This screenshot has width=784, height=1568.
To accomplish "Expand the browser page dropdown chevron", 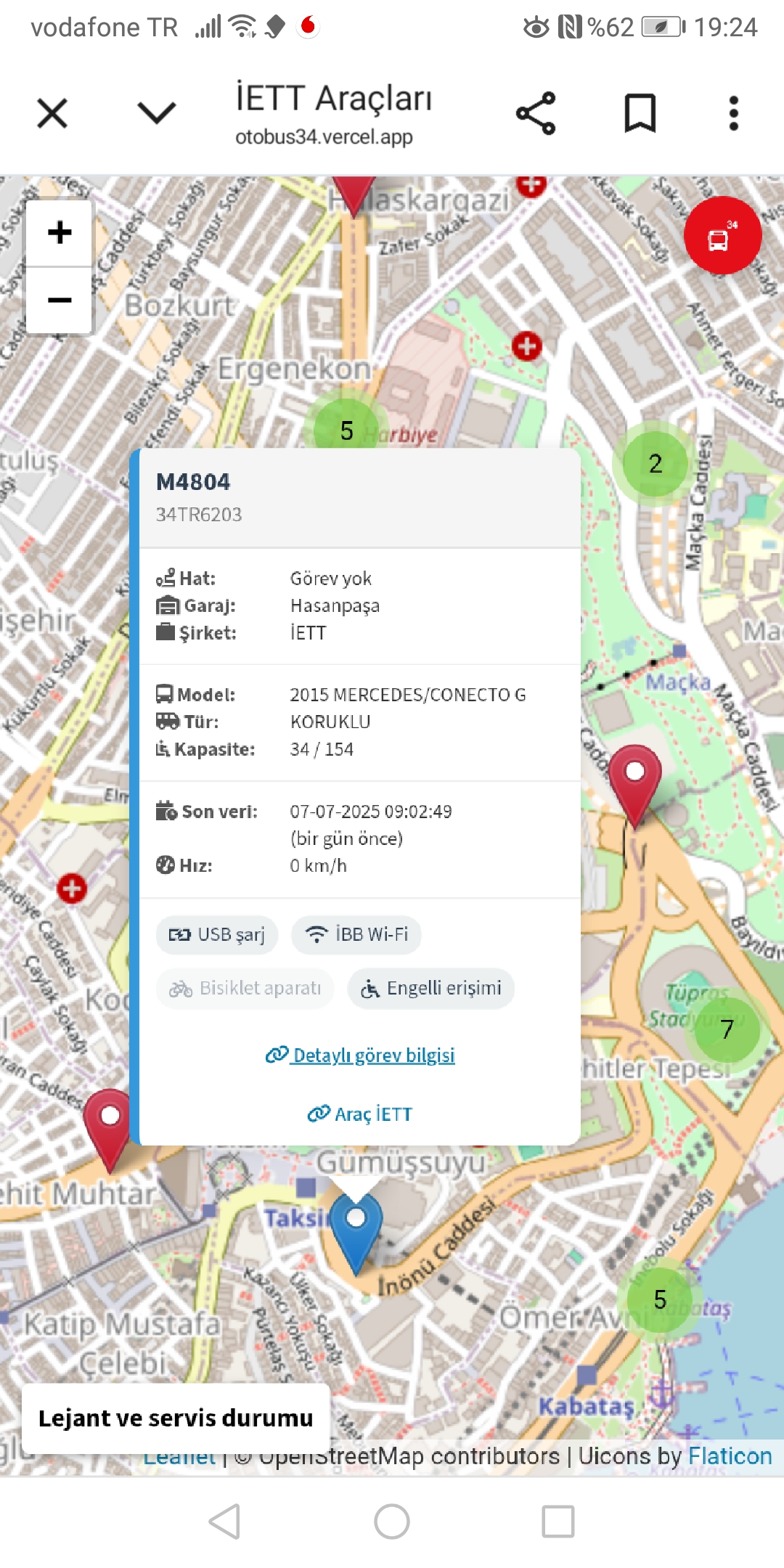I will click(157, 113).
